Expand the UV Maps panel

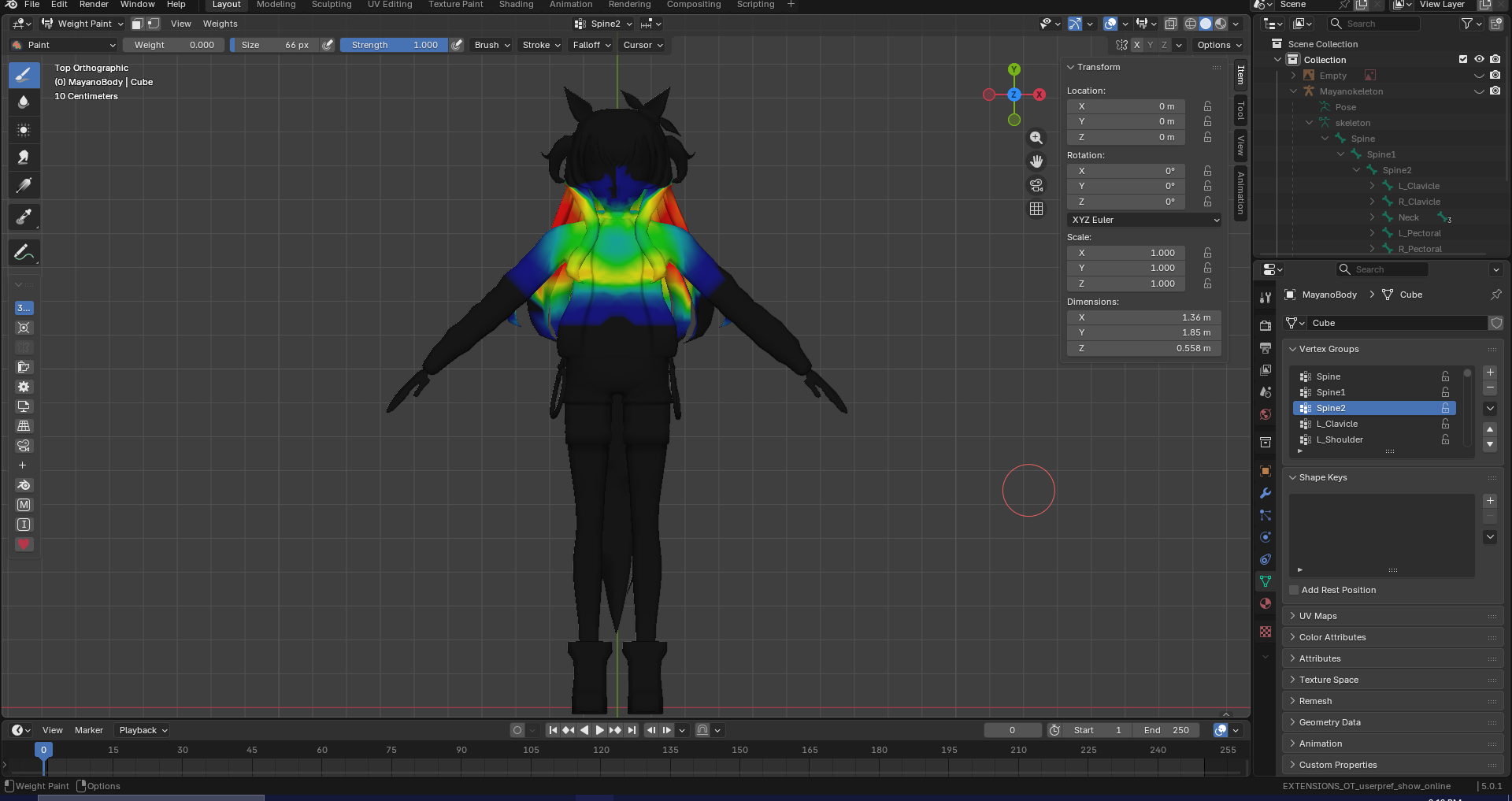pyautogui.click(x=1317, y=616)
